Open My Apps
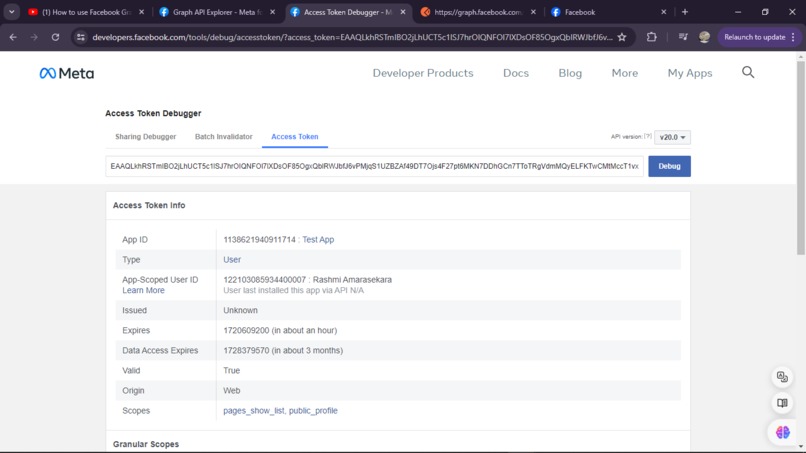 point(690,73)
